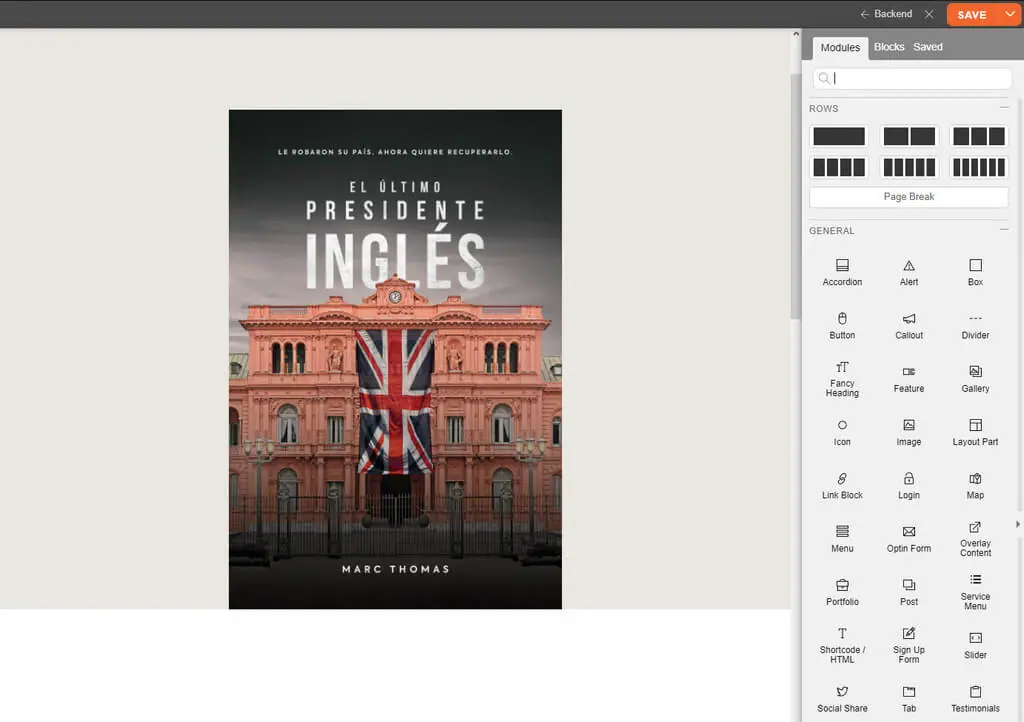Add a Slider module

tap(975, 646)
